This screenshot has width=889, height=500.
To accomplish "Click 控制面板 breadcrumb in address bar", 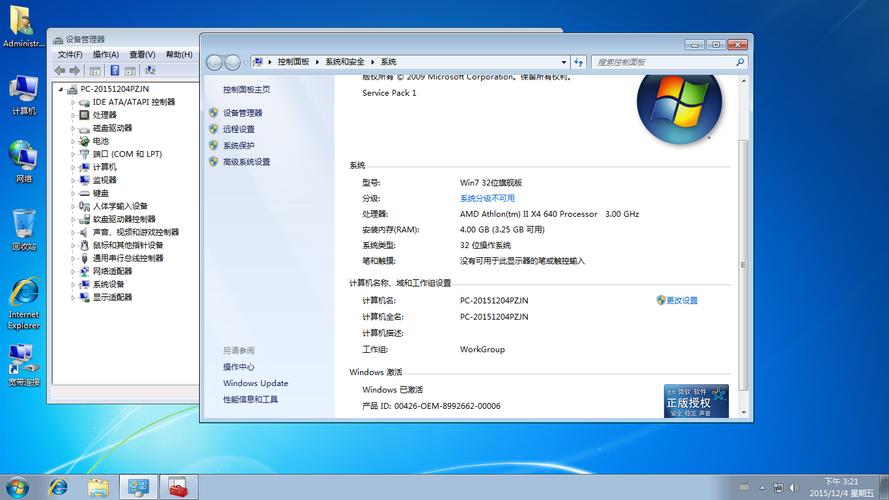I will coord(293,62).
